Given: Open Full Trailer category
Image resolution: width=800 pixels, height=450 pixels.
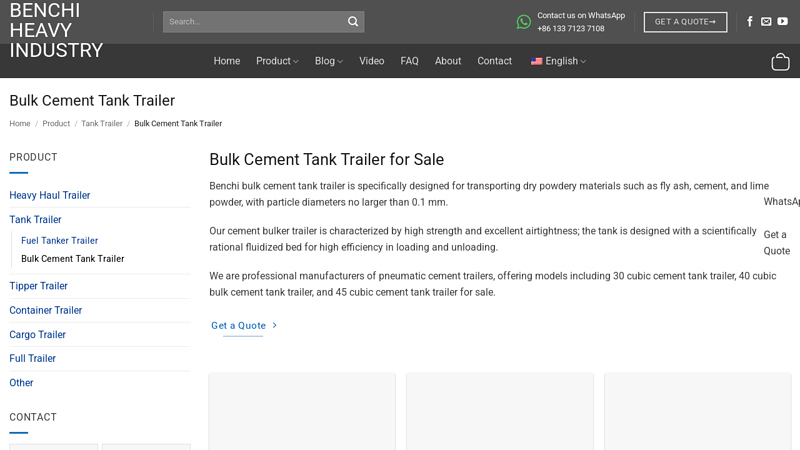Looking at the screenshot, I should coord(32,358).
